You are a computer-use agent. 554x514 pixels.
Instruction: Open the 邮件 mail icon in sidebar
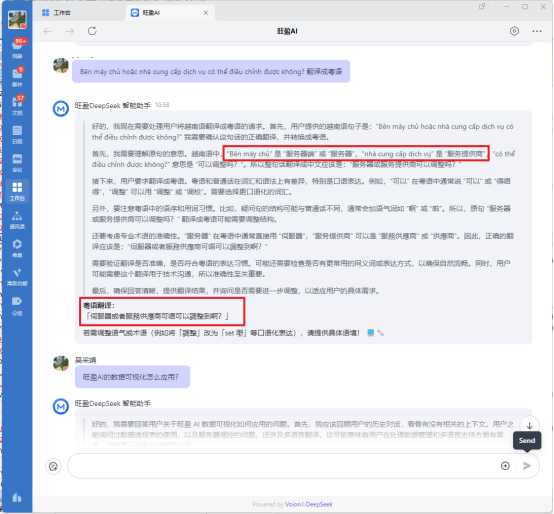point(17,77)
